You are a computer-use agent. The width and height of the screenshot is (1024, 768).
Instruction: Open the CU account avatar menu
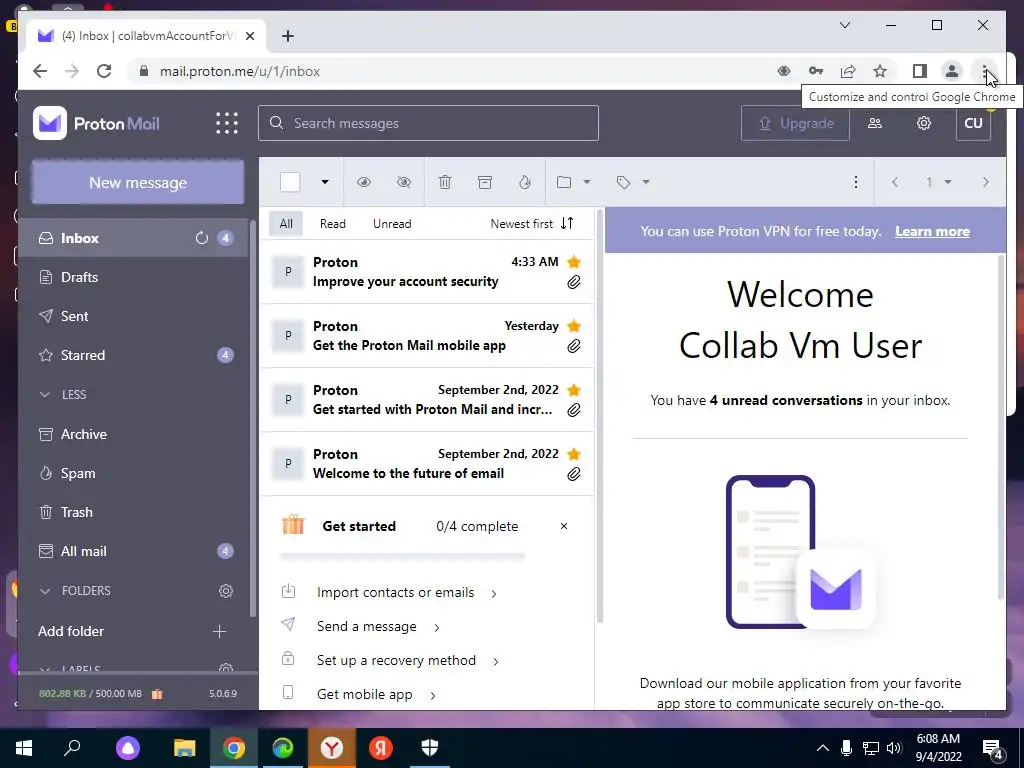(973, 123)
